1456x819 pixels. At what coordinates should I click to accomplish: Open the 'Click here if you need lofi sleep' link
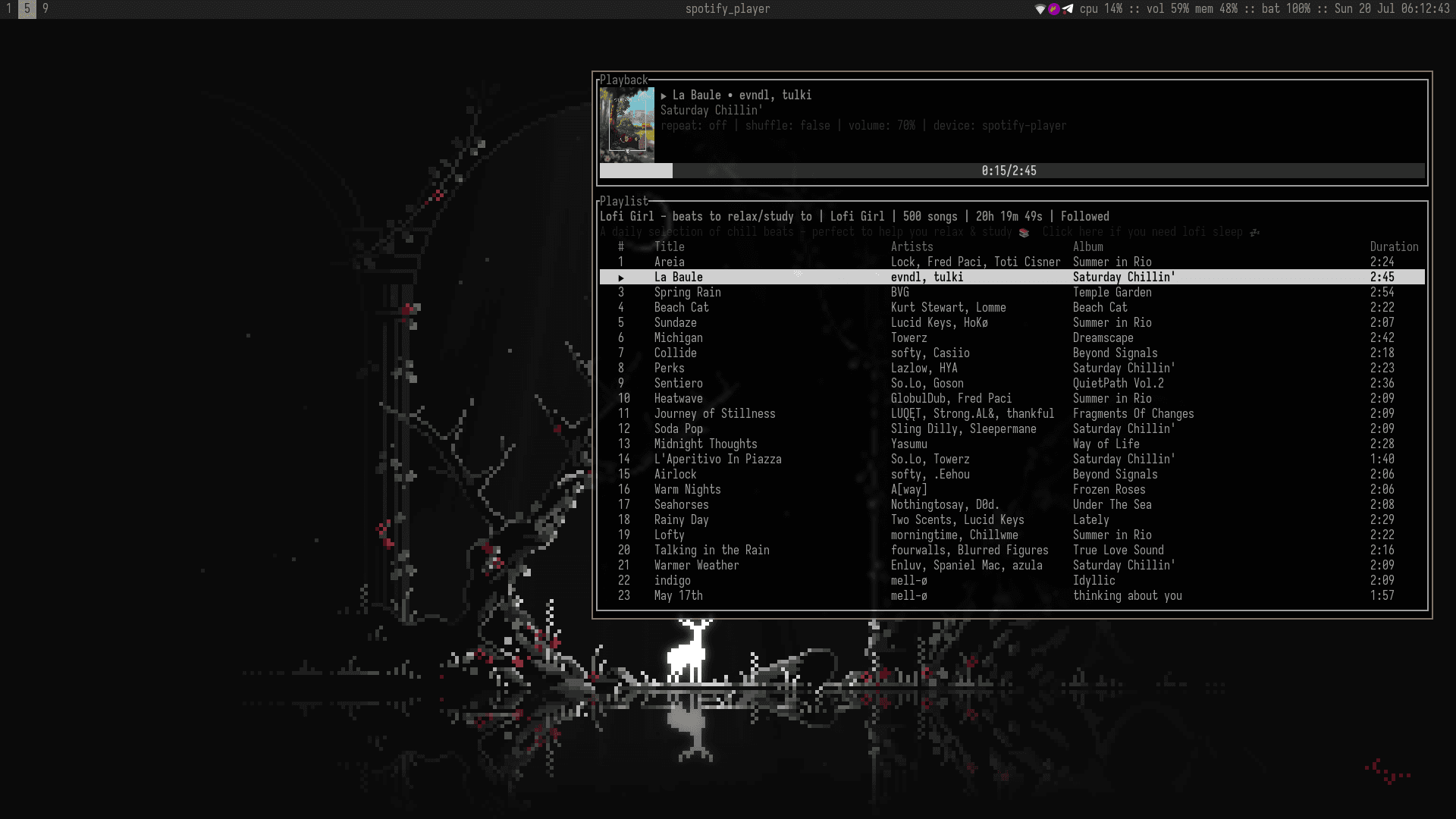click(x=1141, y=232)
